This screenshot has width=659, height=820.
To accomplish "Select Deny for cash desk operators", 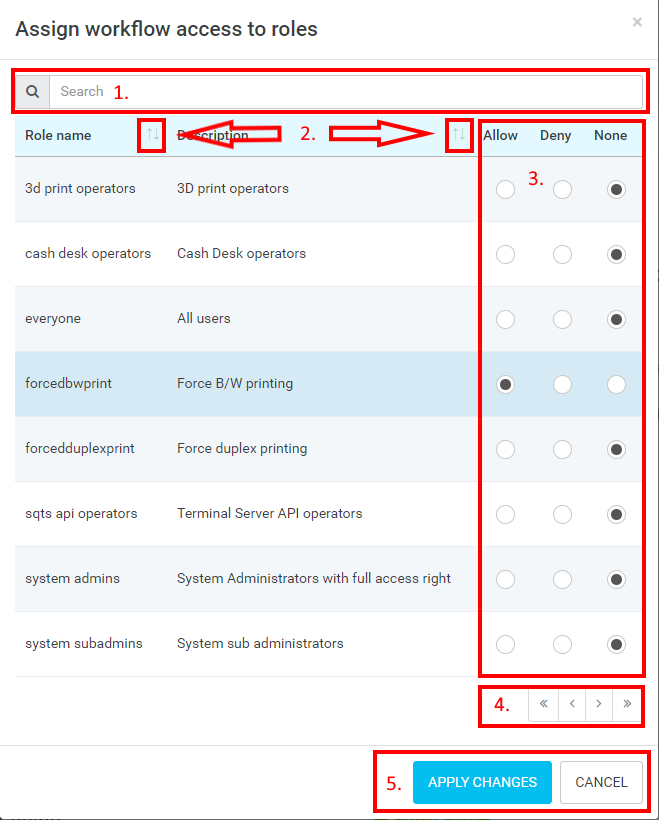I will pyautogui.click(x=562, y=254).
